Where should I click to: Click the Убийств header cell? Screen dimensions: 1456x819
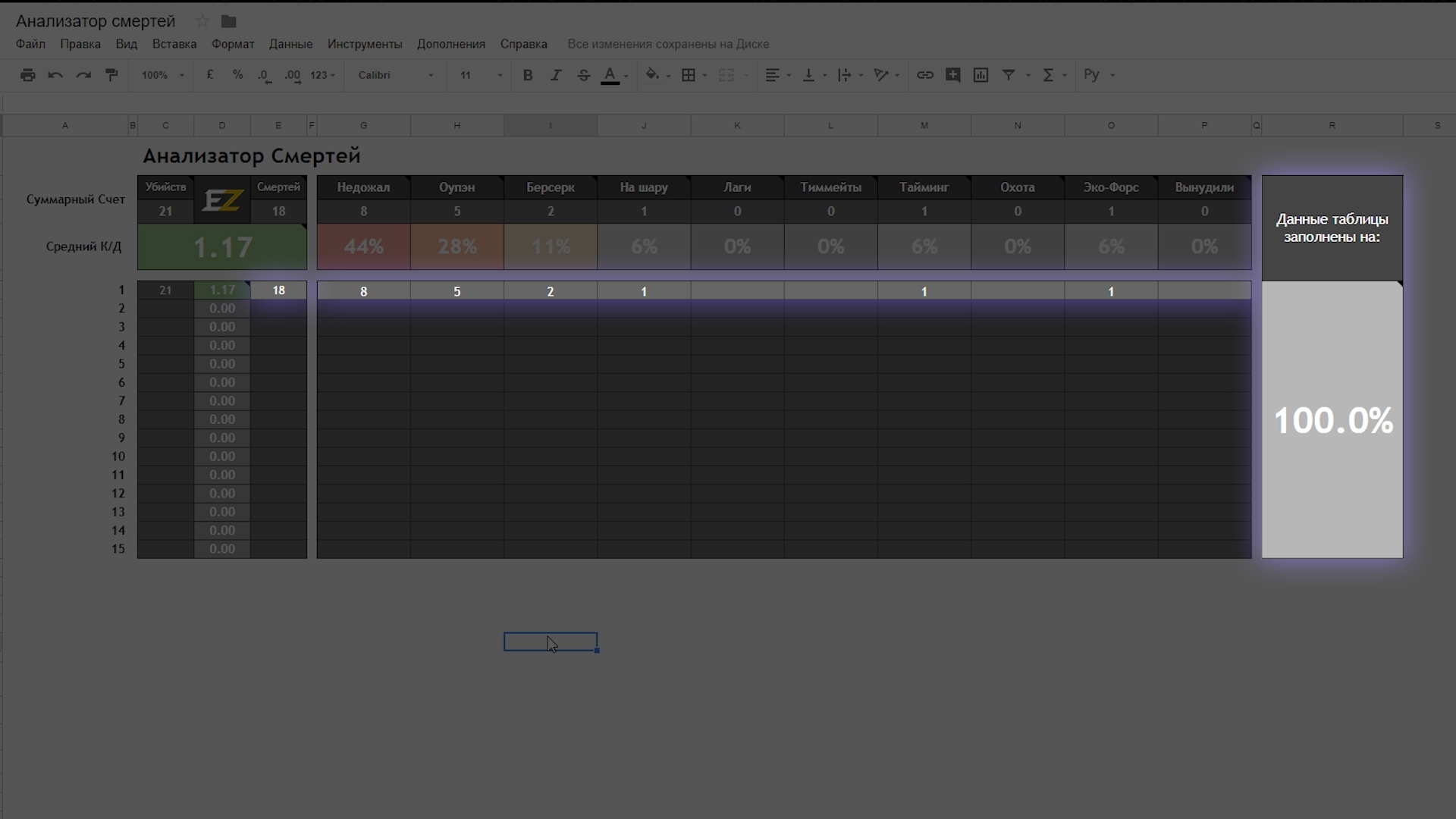click(165, 187)
